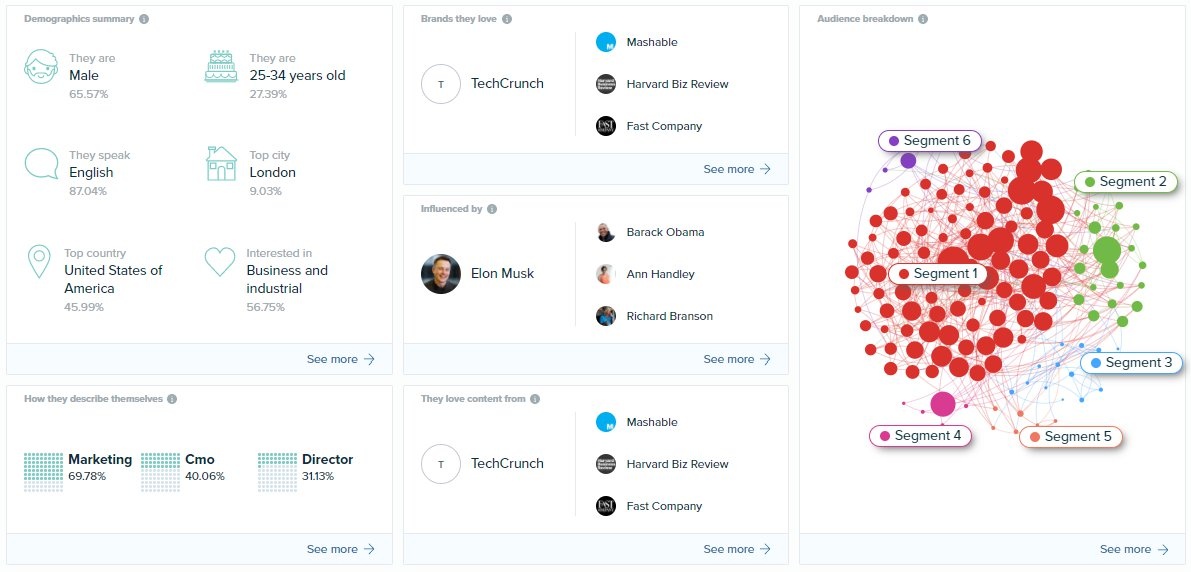Select the Segment 3 blue label
The image size is (1191, 572).
pyautogui.click(x=1131, y=363)
